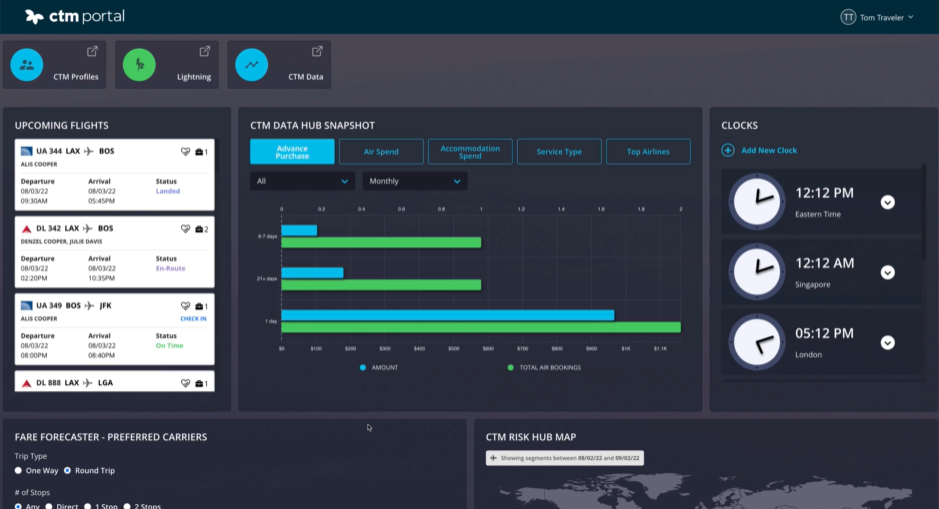Toggle the AMOUNT legend series
The image size is (939, 509).
click(x=379, y=368)
